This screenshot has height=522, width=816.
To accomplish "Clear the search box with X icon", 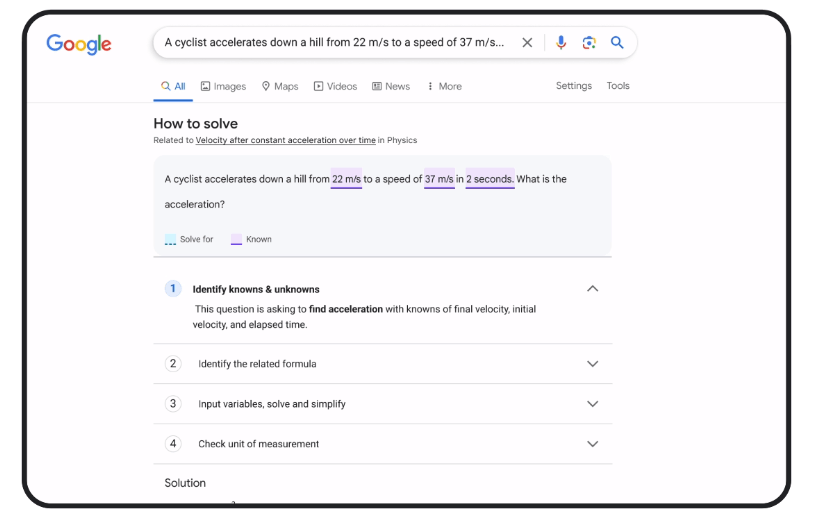I will pyautogui.click(x=527, y=43).
